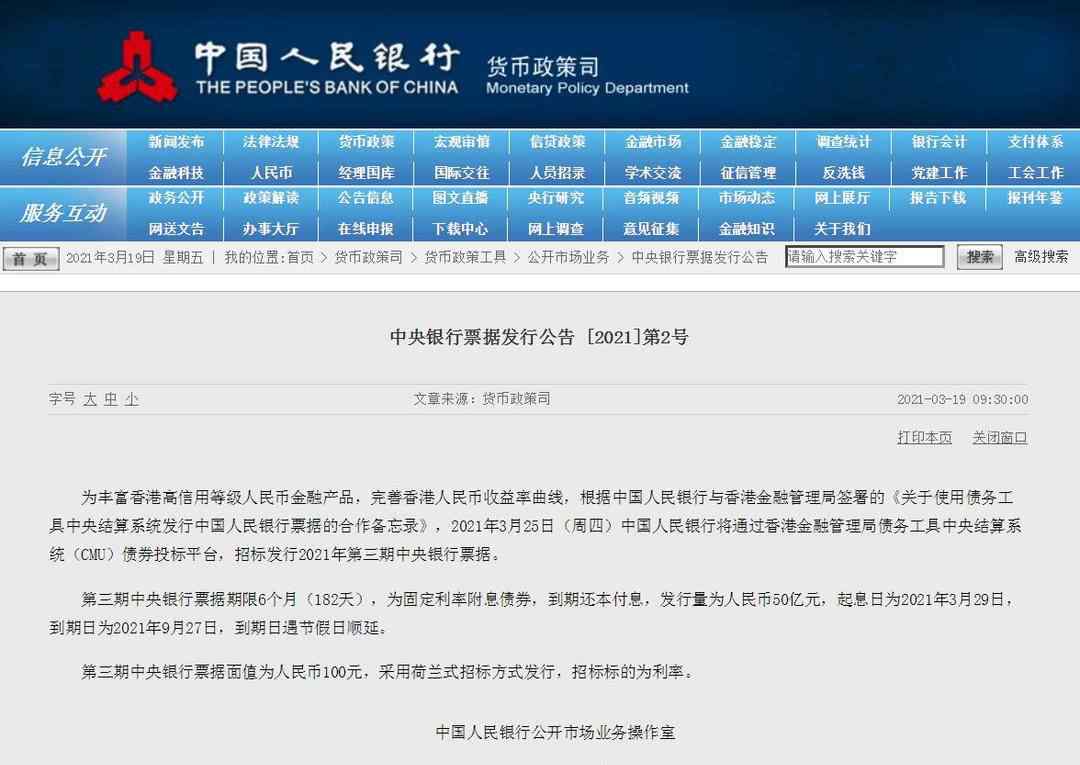Open 金融知识 section
This screenshot has width=1080, height=765.
[747, 229]
